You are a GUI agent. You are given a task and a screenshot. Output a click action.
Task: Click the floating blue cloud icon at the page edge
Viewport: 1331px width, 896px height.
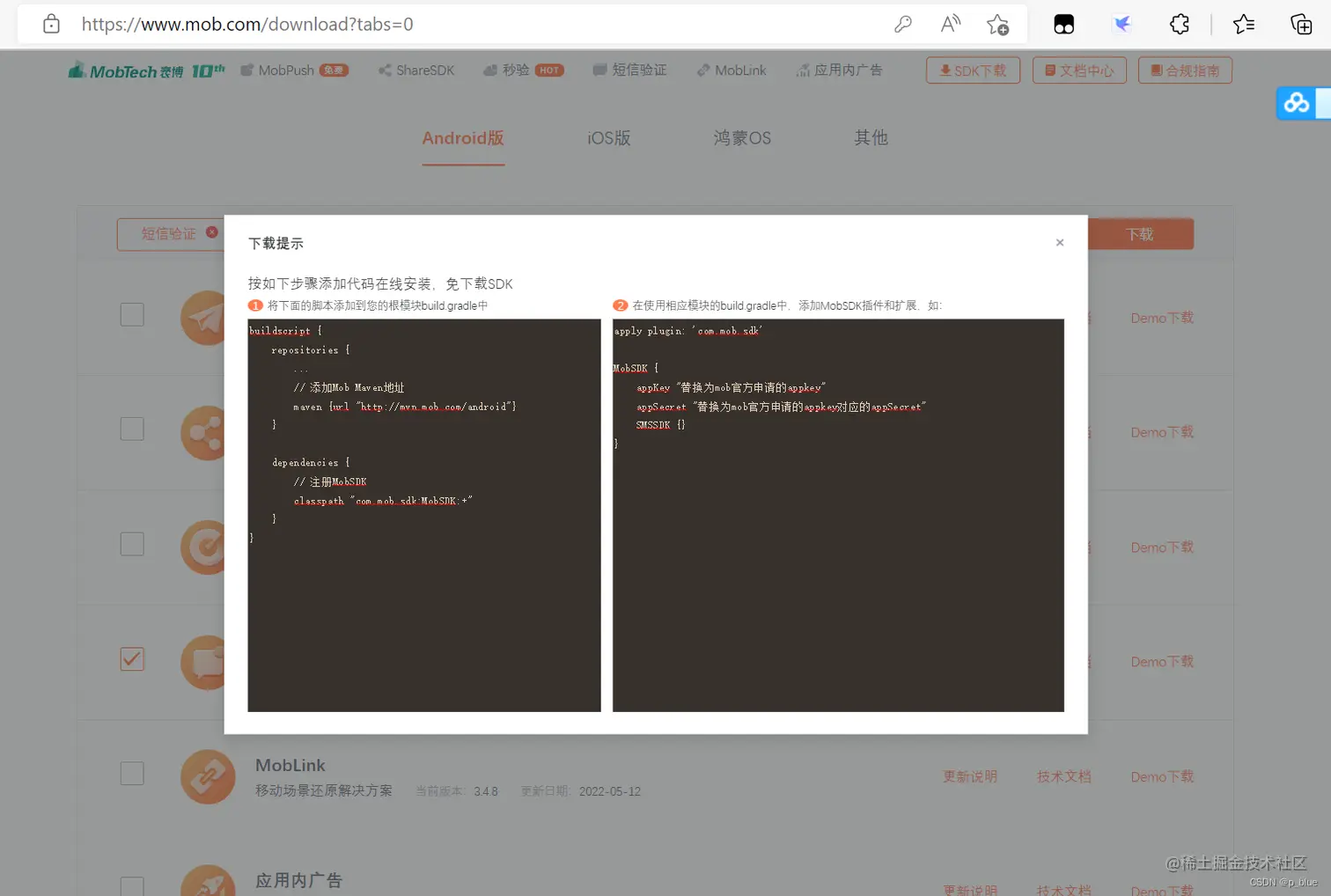pos(1297,103)
